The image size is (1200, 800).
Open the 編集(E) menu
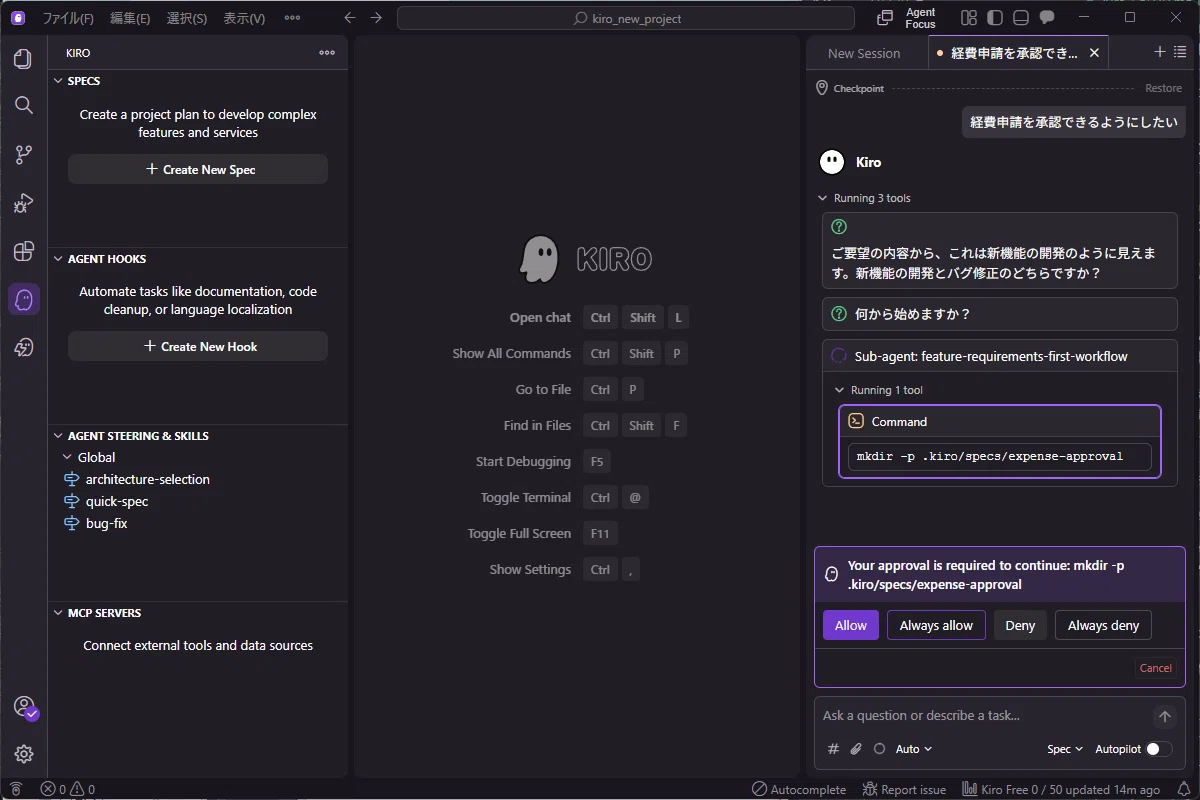coord(130,18)
